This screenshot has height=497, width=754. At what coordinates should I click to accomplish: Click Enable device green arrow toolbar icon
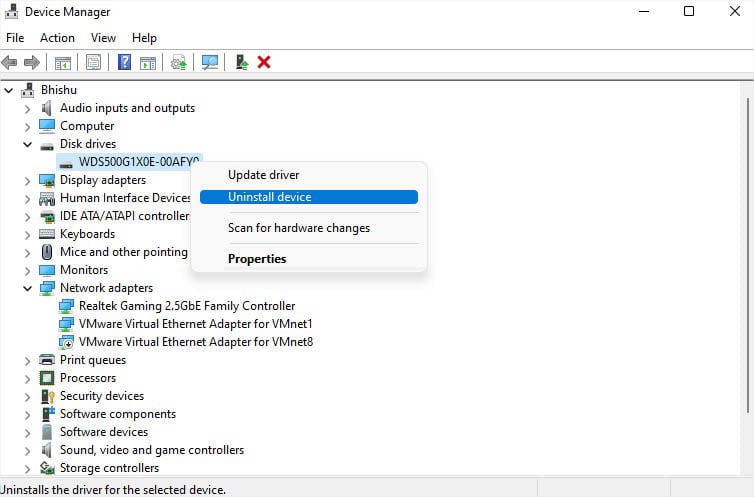point(241,62)
